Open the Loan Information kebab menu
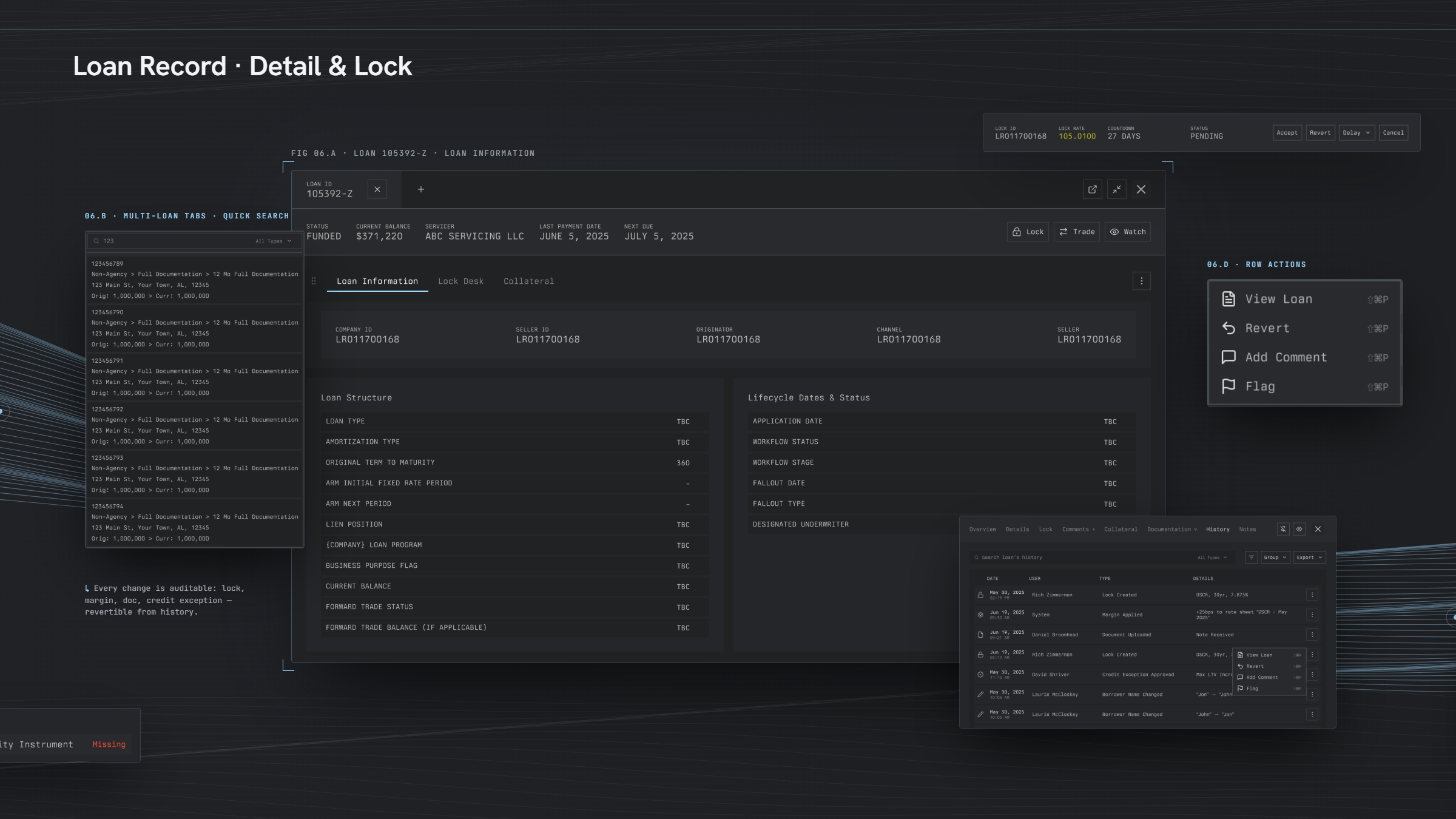Viewport: 1456px width, 819px height. [x=1142, y=281]
